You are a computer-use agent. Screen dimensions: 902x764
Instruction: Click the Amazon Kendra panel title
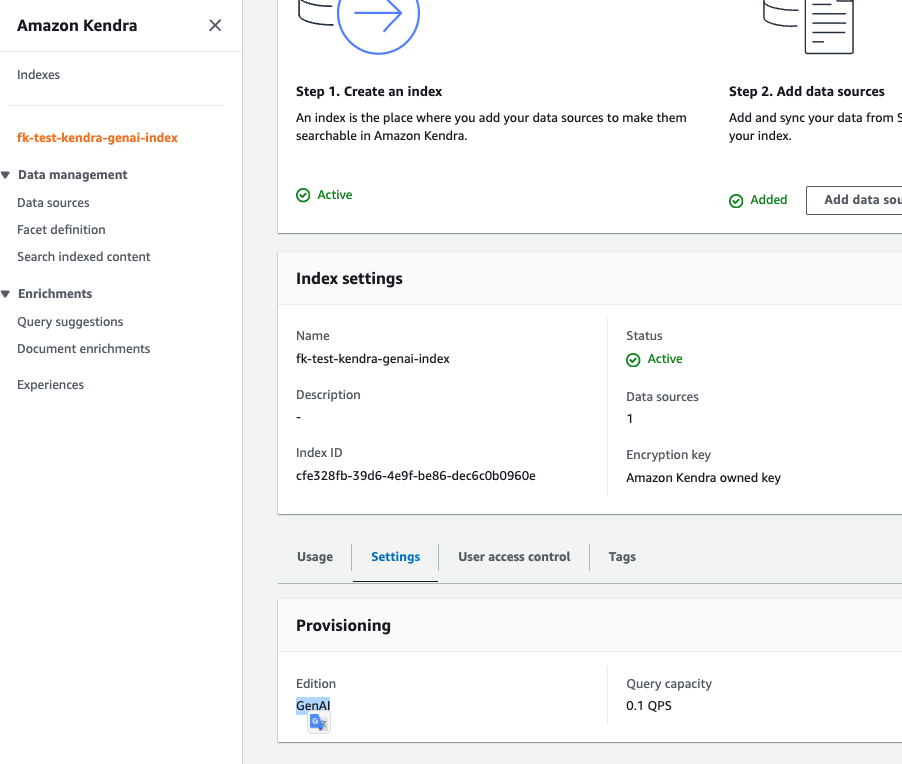(x=77, y=25)
